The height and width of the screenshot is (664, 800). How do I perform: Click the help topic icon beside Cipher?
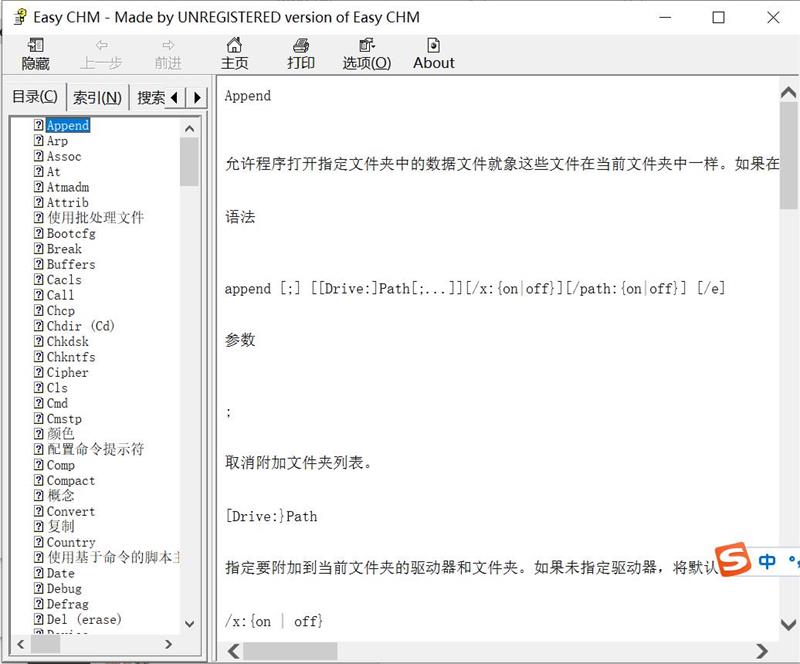pos(39,372)
